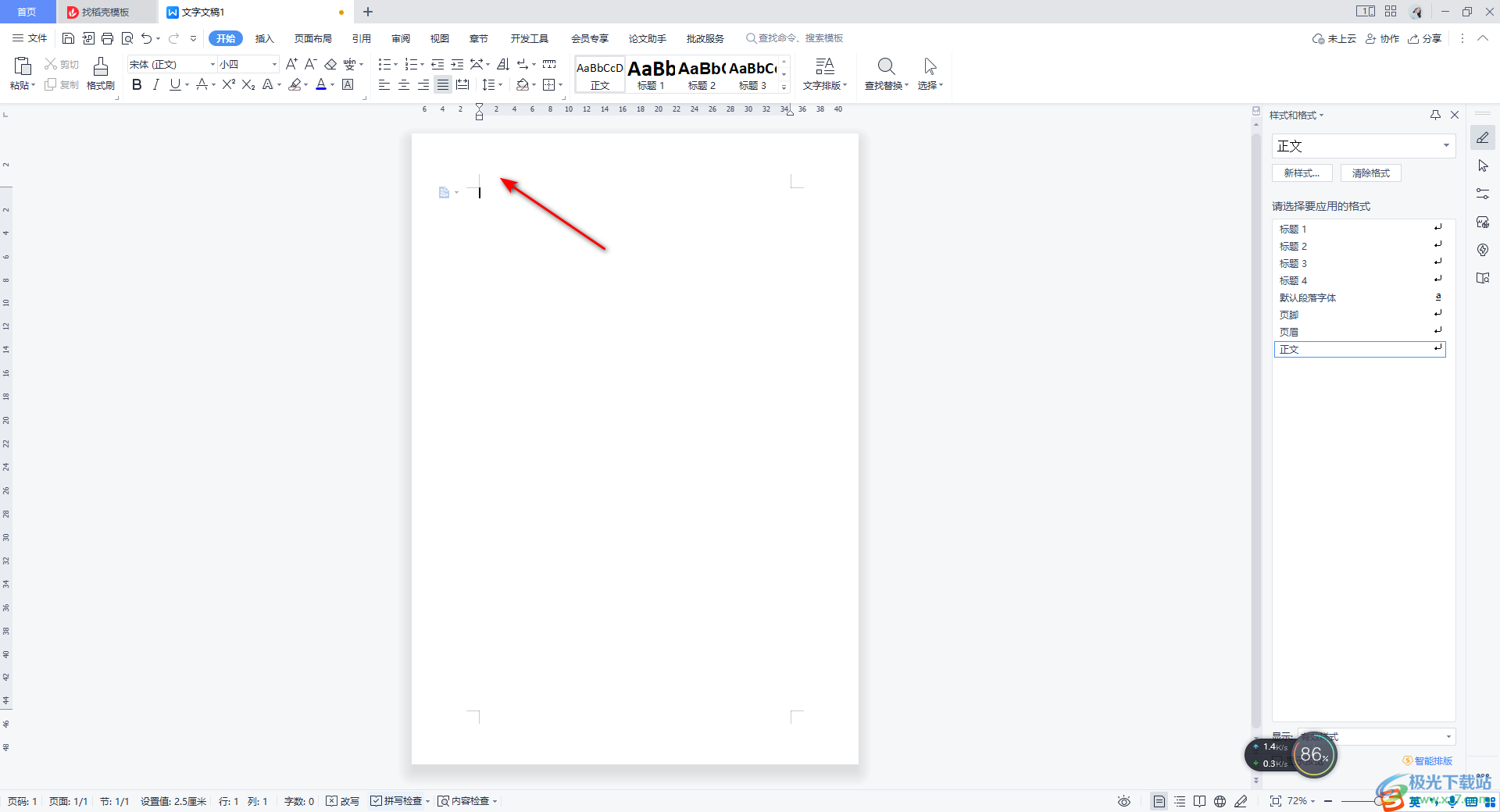The height and width of the screenshot is (812, 1500).
Task: Expand the numbered list dropdown arrow
Action: [422, 65]
